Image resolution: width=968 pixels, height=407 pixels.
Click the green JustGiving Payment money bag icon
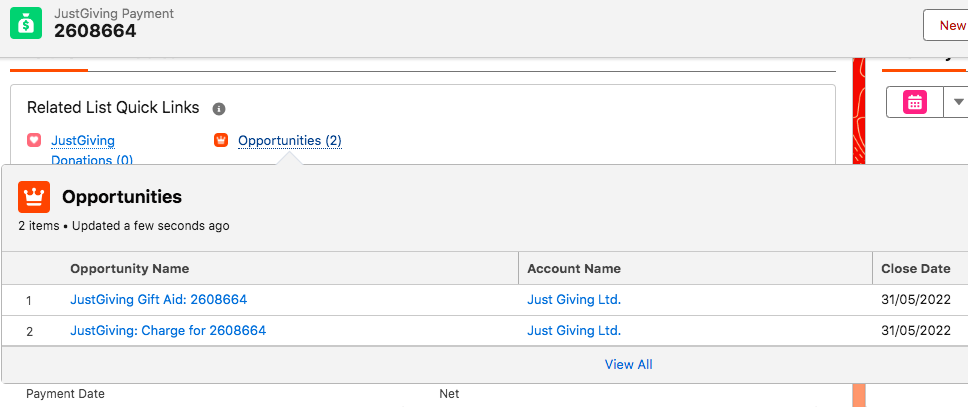pos(26,23)
